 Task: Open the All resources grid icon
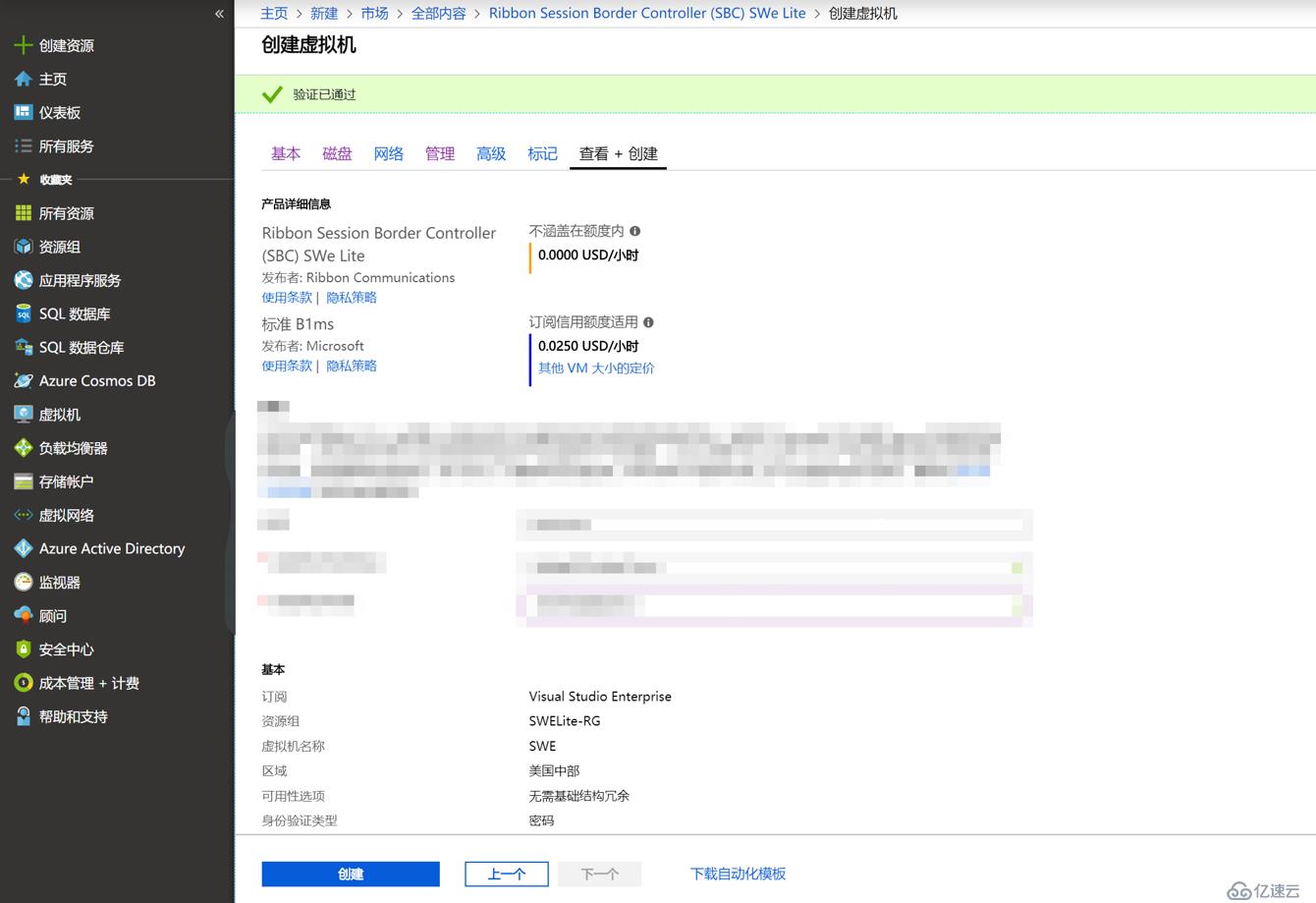[x=23, y=213]
